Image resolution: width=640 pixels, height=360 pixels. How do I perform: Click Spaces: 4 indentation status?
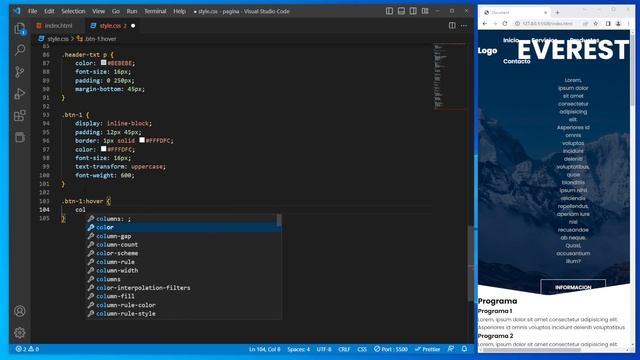[x=298, y=349]
